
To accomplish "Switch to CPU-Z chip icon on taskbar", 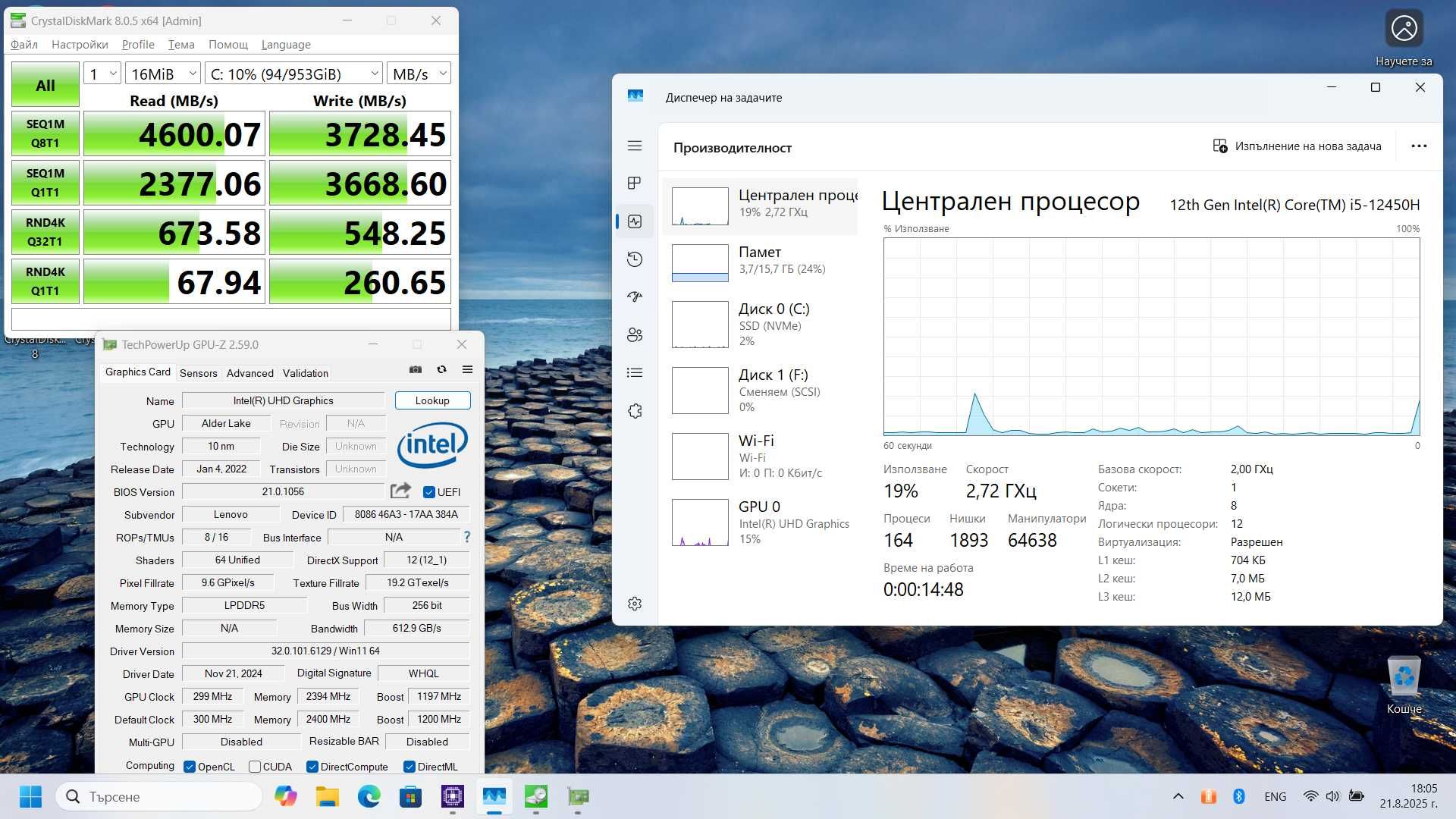I will click(453, 796).
